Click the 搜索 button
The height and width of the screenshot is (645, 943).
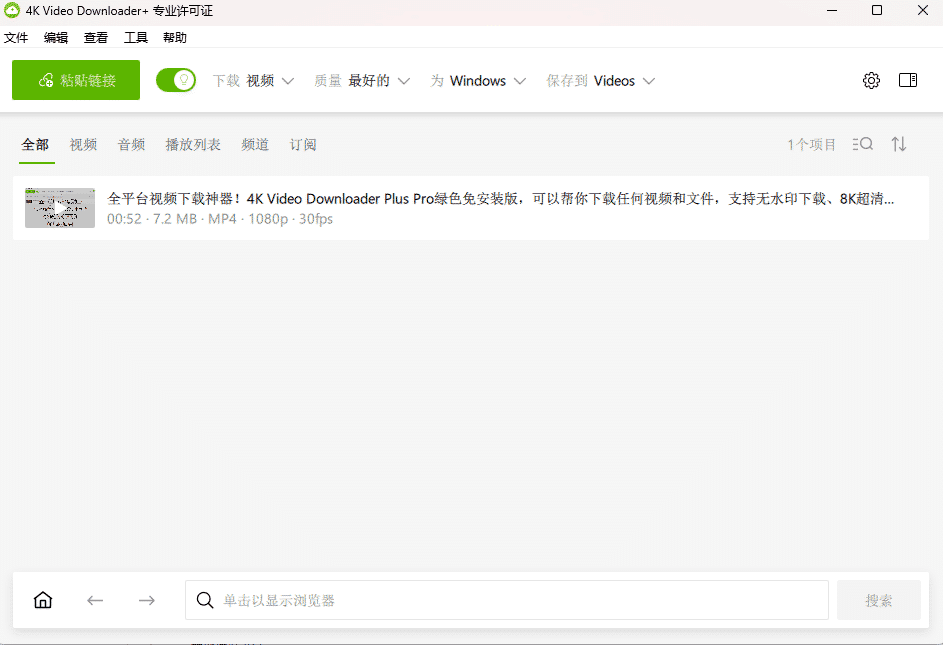(879, 600)
